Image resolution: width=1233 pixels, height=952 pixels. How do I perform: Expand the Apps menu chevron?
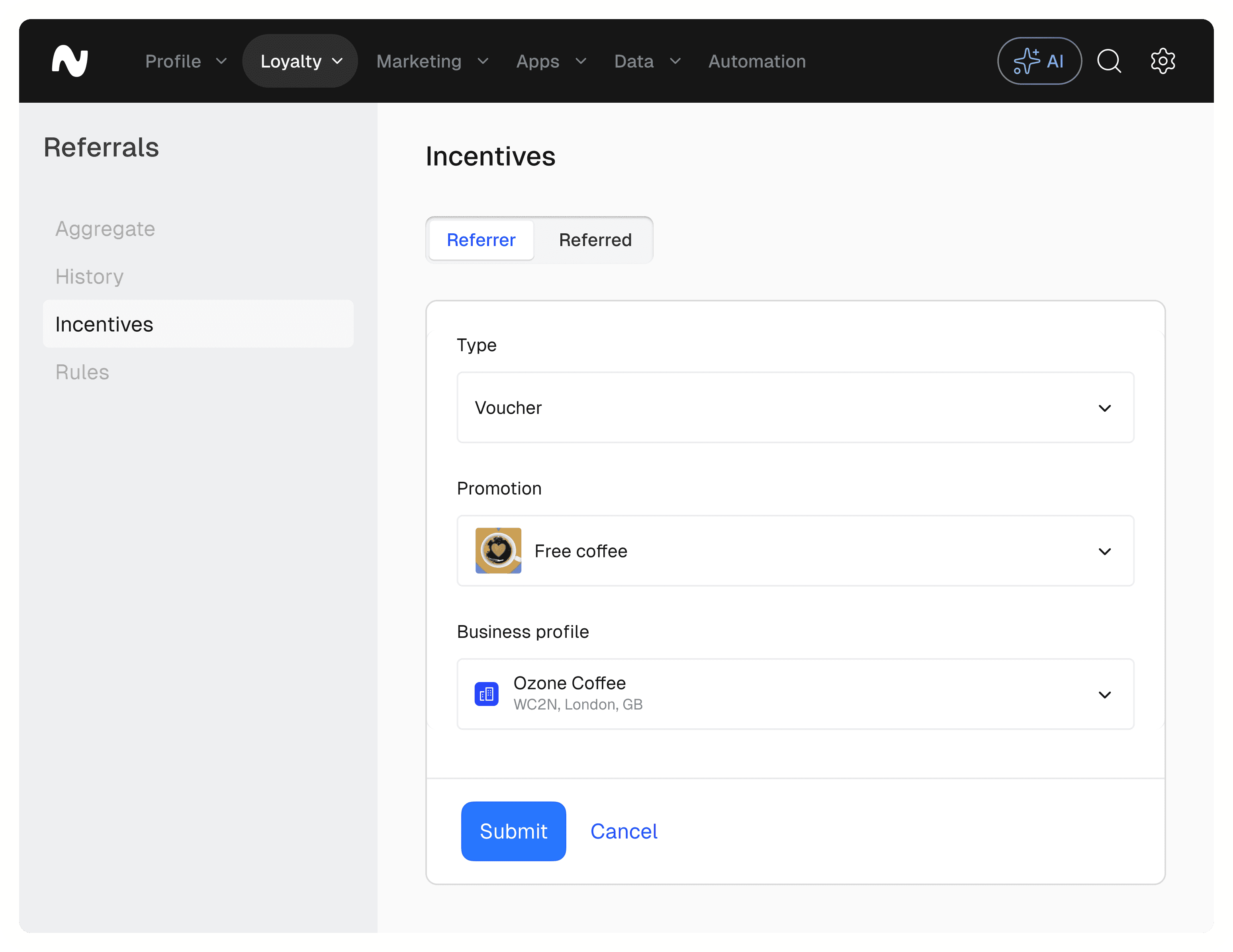tap(581, 61)
